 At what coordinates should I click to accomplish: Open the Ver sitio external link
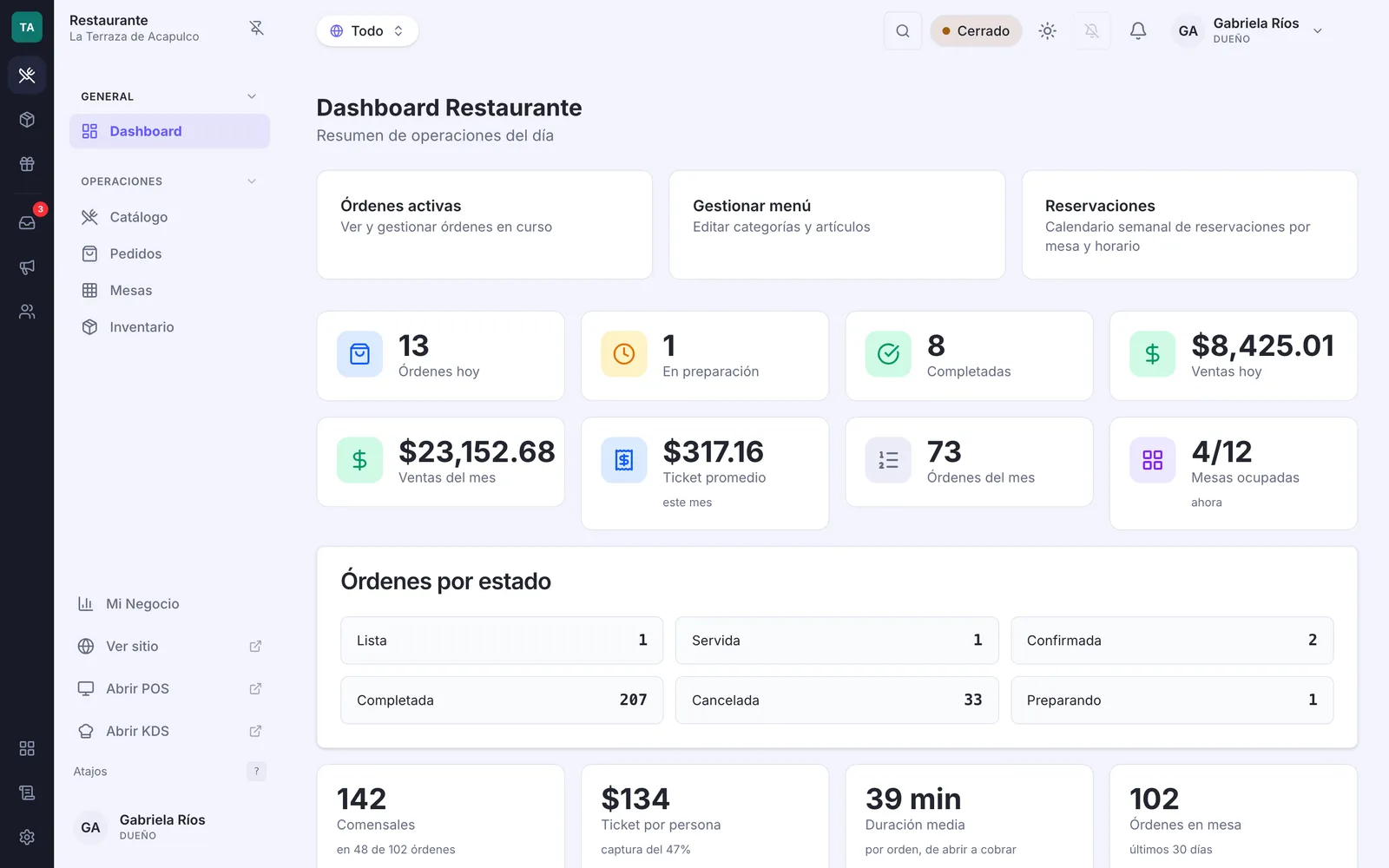coord(169,647)
